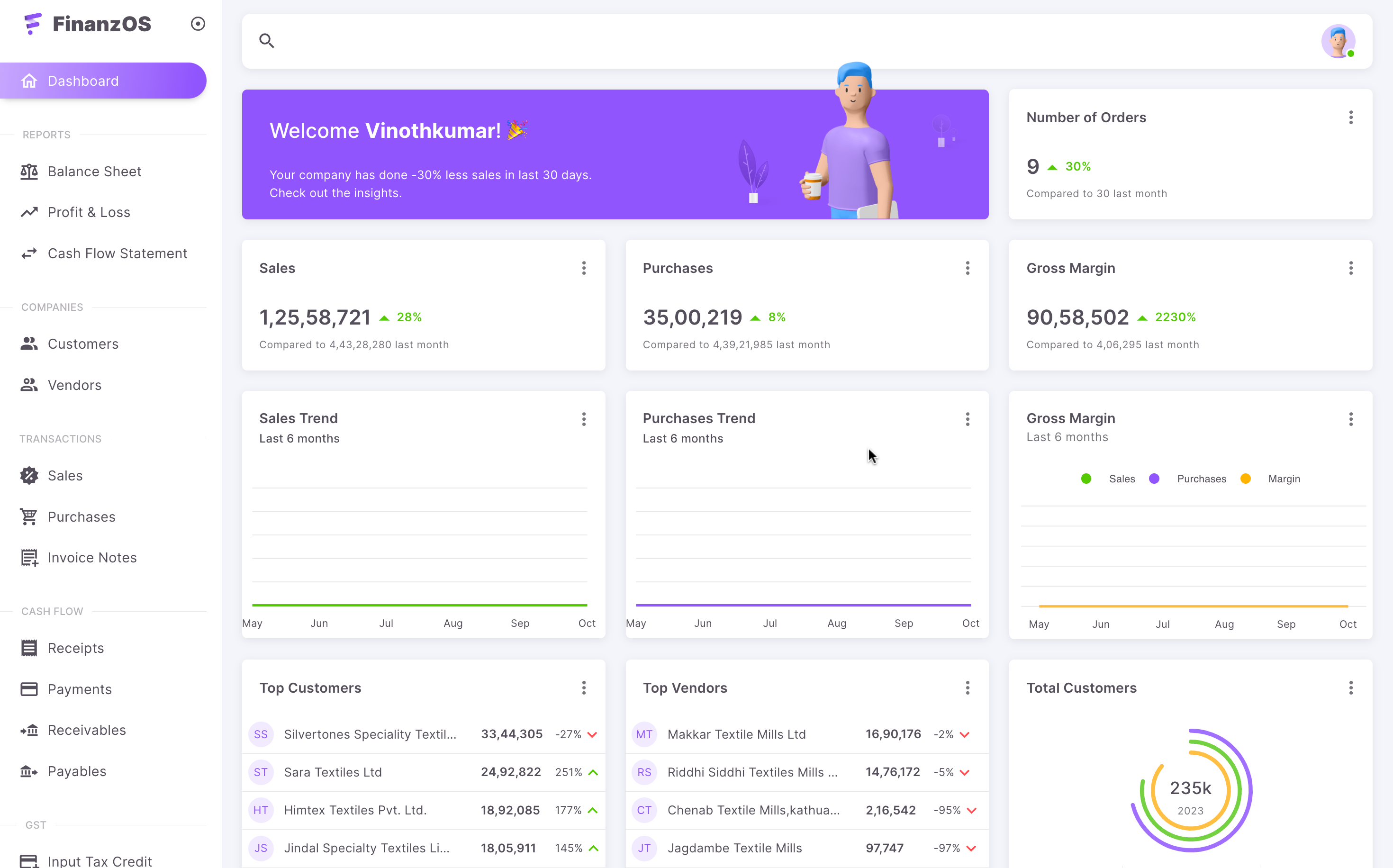Go to the Customers page
The width and height of the screenshot is (1393, 868).
[82, 344]
